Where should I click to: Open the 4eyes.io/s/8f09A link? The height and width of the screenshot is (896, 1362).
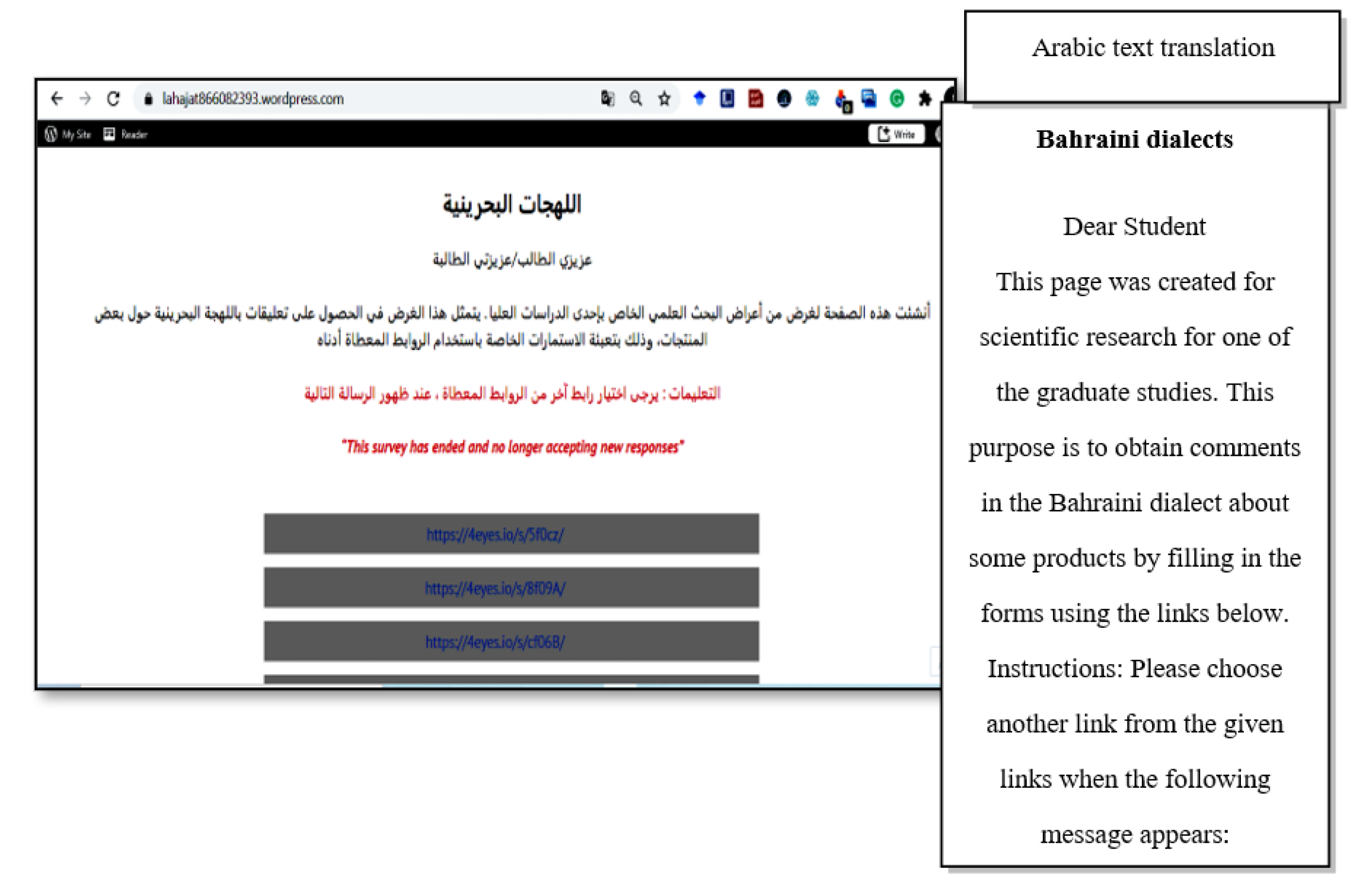click(495, 588)
